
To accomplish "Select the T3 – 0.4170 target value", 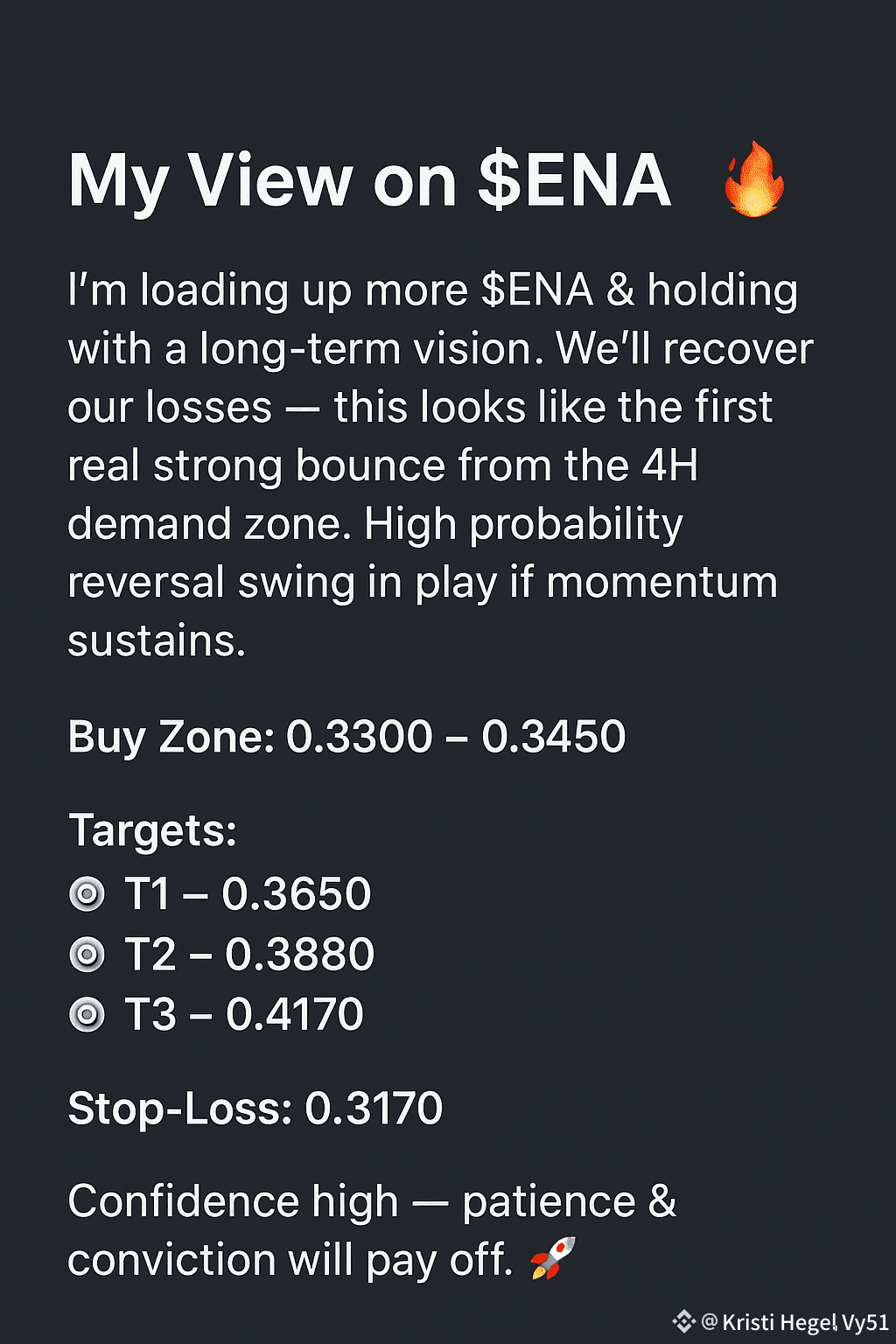I will (x=245, y=1015).
